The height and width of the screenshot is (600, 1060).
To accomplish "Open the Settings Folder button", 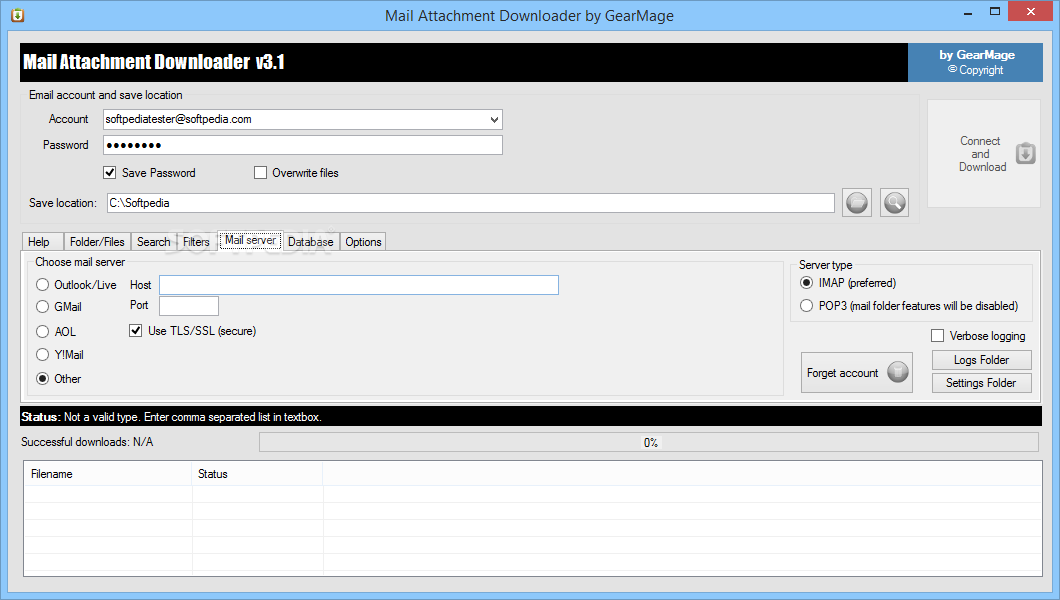I will (982, 383).
